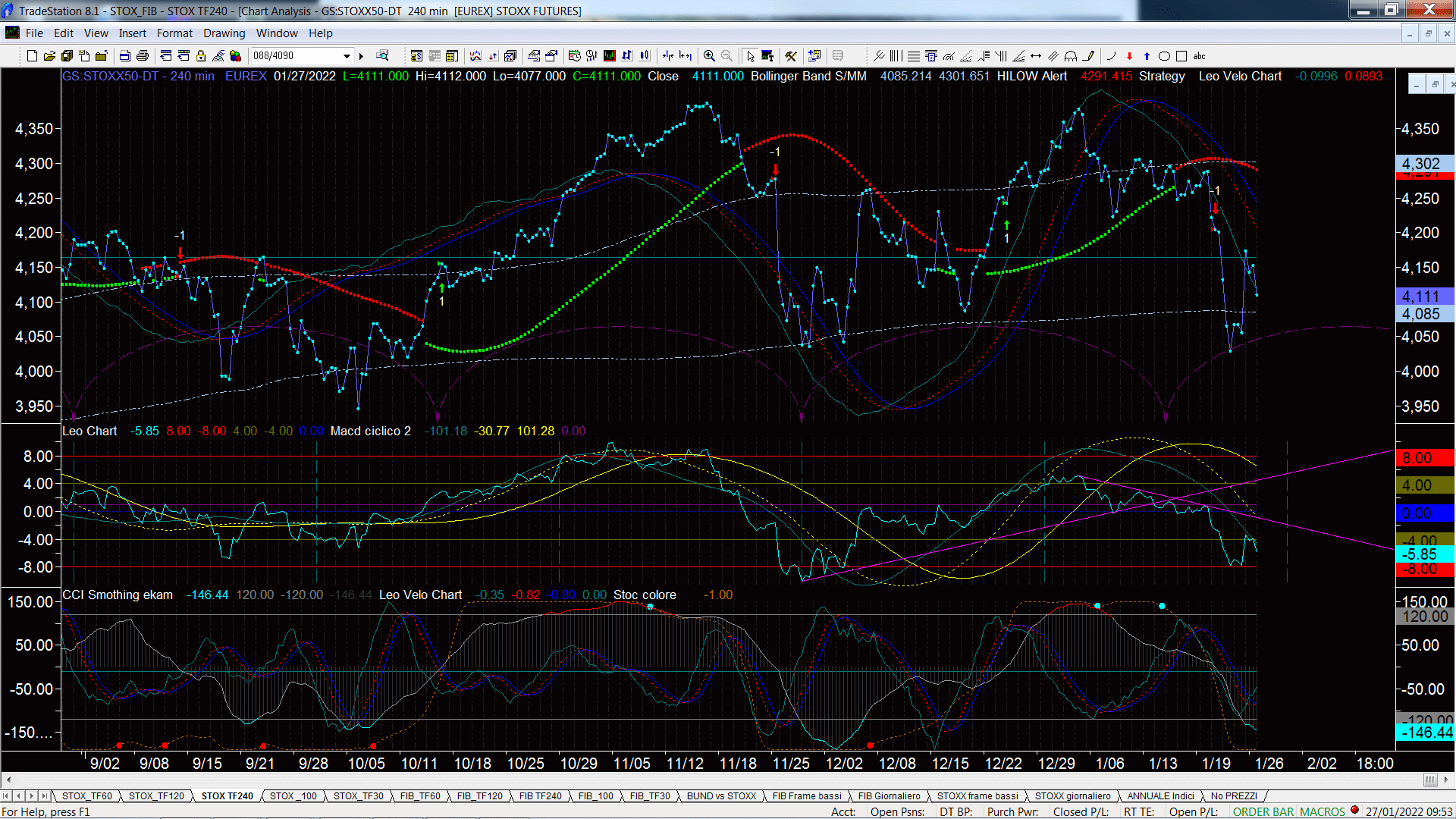Screen dimensions: 1456x819
Task: Select the pointer arrow tool
Action: [x=750, y=56]
